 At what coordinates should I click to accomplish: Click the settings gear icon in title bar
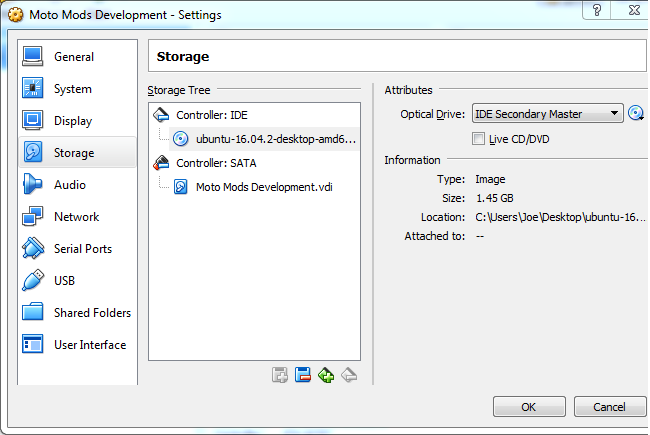tap(15, 15)
